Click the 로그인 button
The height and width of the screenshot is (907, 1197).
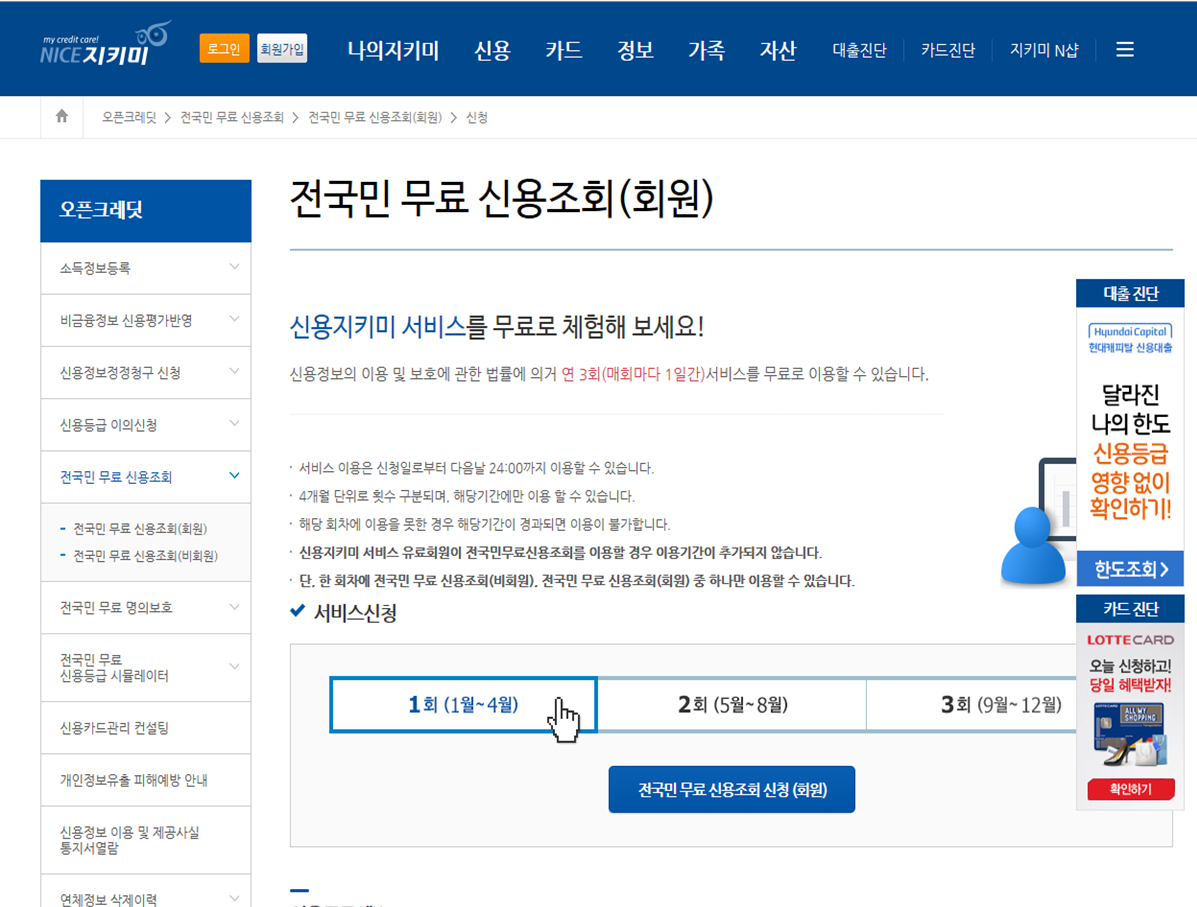click(x=224, y=49)
